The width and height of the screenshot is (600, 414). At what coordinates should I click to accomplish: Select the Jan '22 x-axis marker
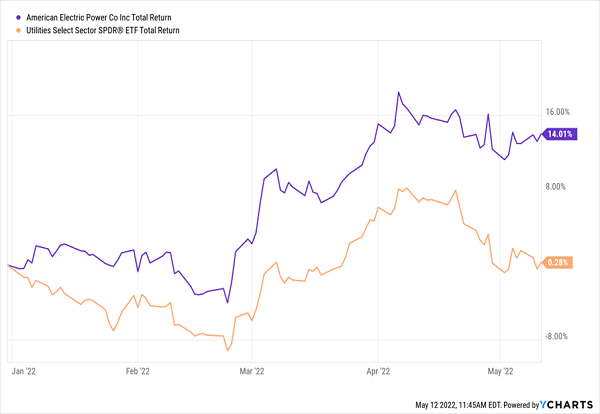23,371
